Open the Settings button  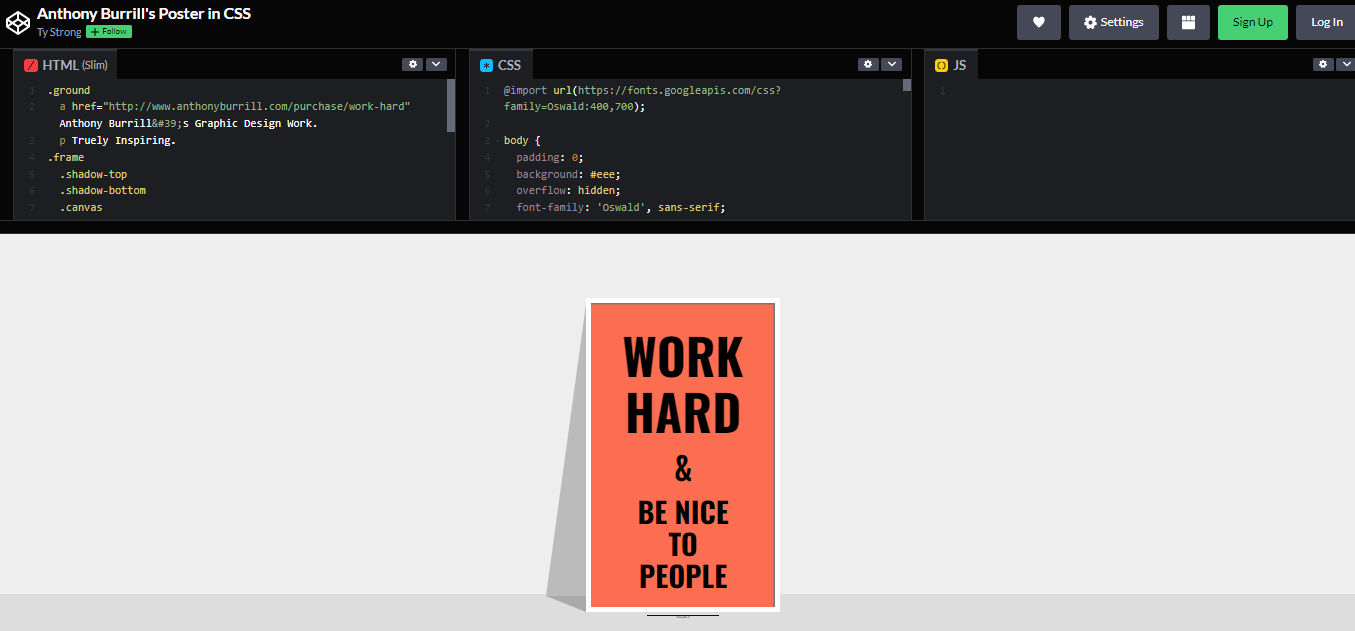coord(1113,22)
